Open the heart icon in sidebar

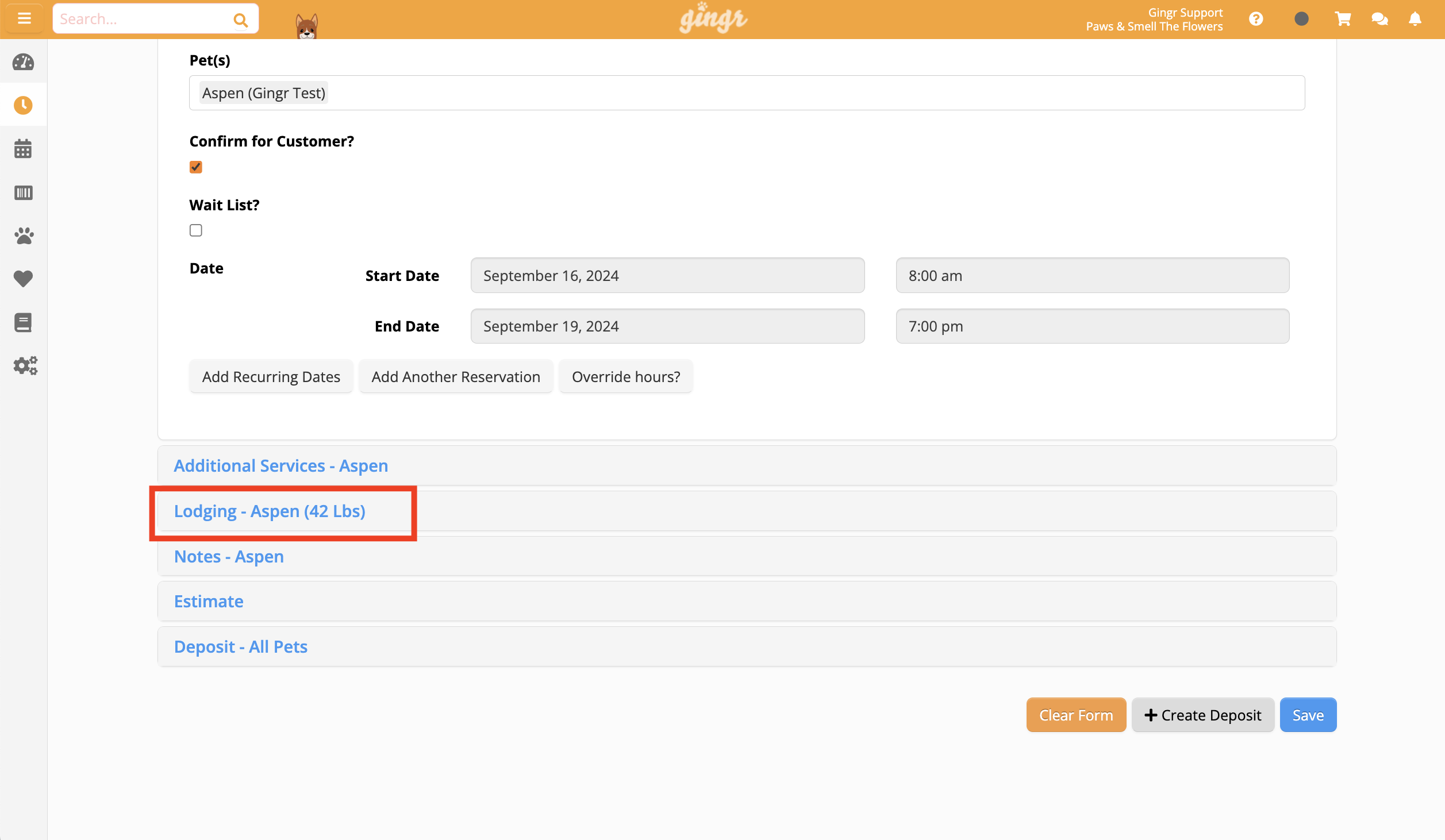(24, 279)
